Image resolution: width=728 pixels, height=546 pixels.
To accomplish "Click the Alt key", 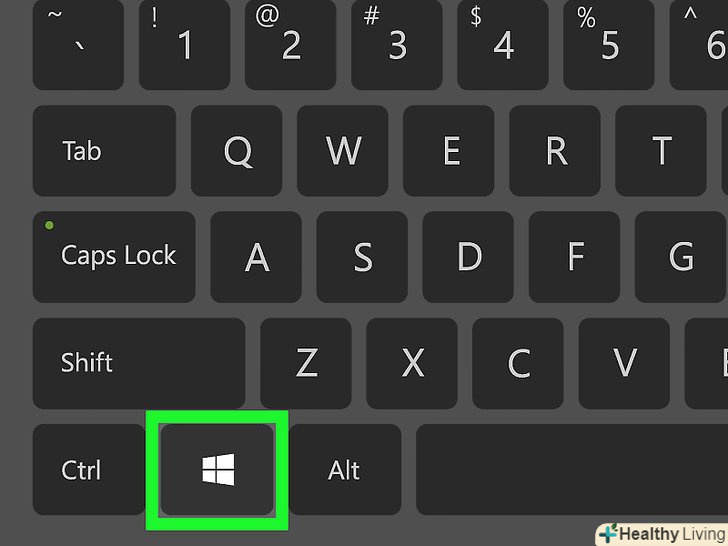I will point(345,469).
